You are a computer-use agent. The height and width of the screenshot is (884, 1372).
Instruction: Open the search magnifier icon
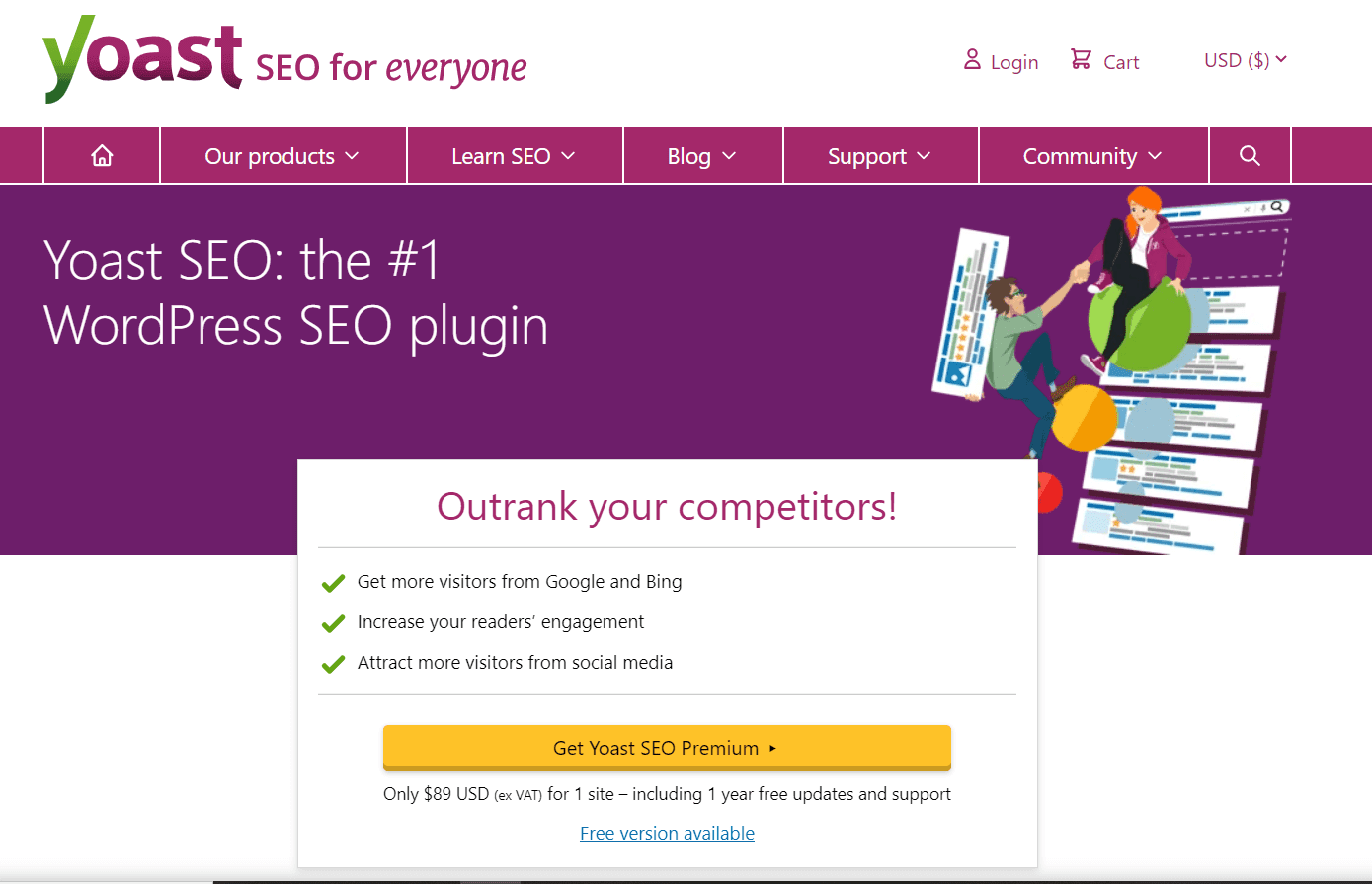(1249, 155)
